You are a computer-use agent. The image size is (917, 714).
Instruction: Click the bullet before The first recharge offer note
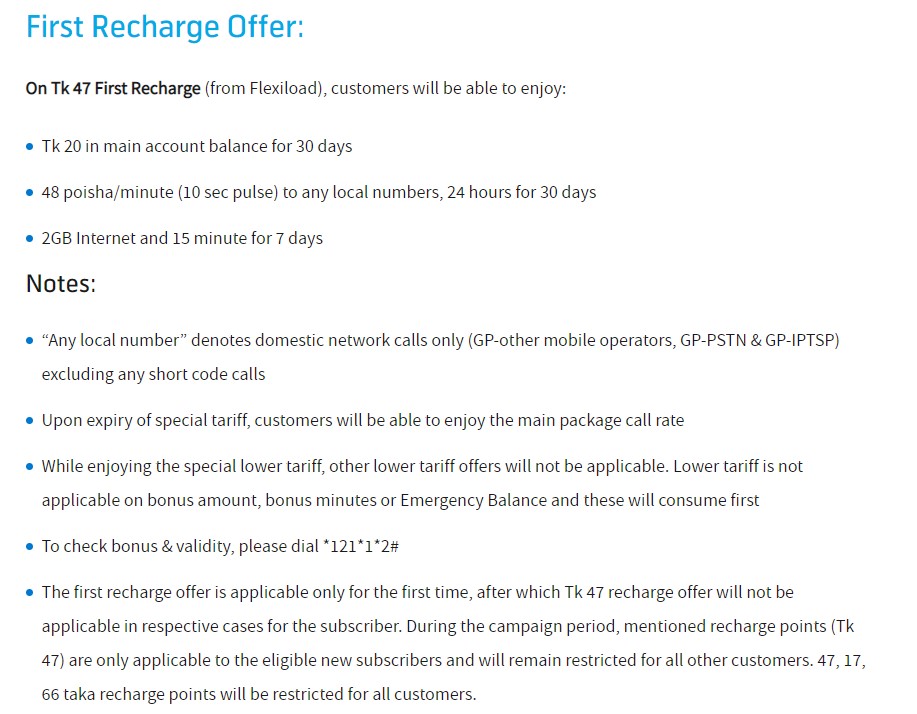(x=30, y=593)
